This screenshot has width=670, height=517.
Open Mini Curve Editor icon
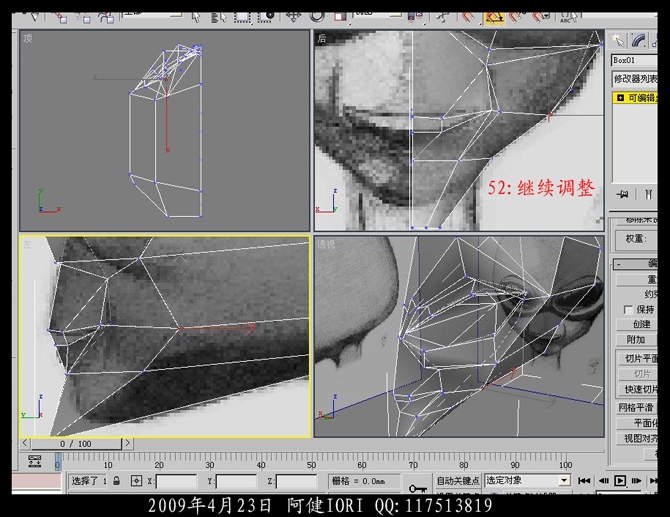(x=34, y=461)
